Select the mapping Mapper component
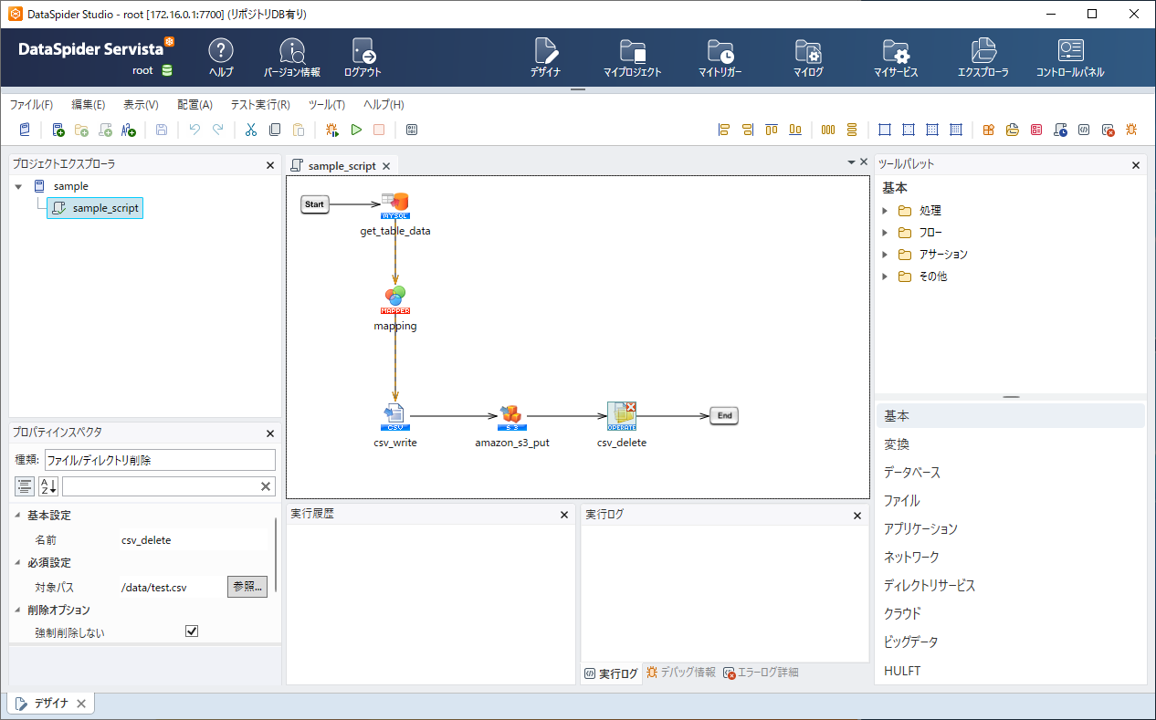The height and width of the screenshot is (720, 1156). click(x=395, y=300)
